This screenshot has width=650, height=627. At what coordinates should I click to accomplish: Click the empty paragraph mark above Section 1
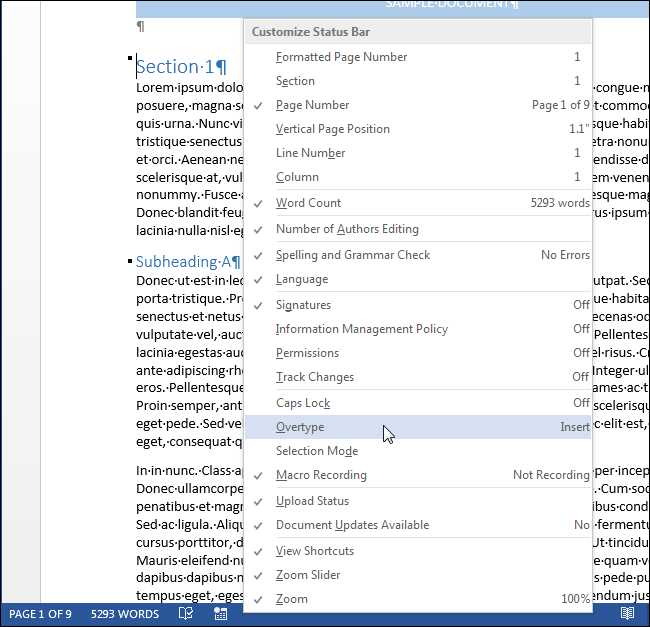[x=141, y=27]
